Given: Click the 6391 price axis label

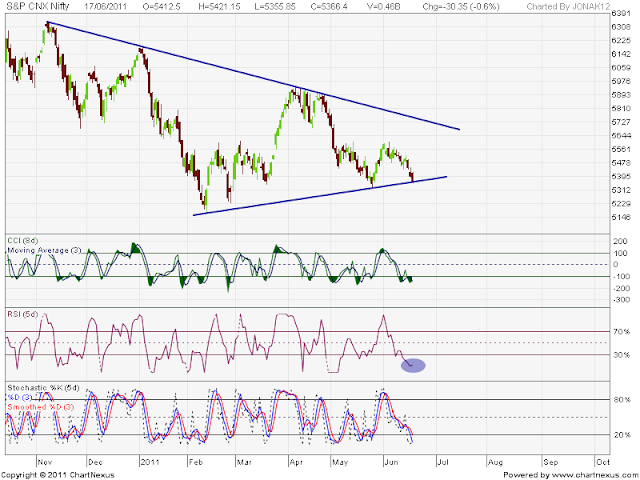Looking at the screenshot, I should [x=621, y=13].
